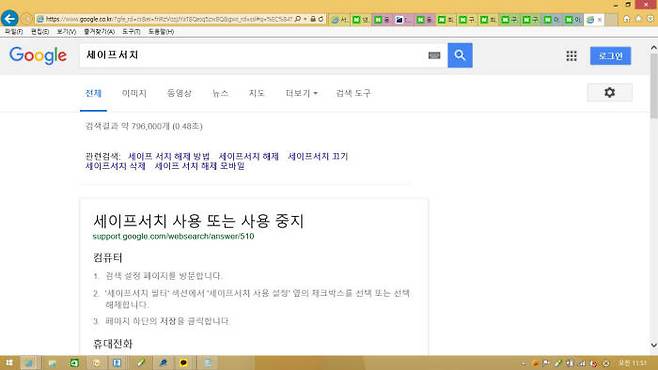Click the 휴대전화 section heading
This screenshot has width=658, height=370.
pos(113,344)
